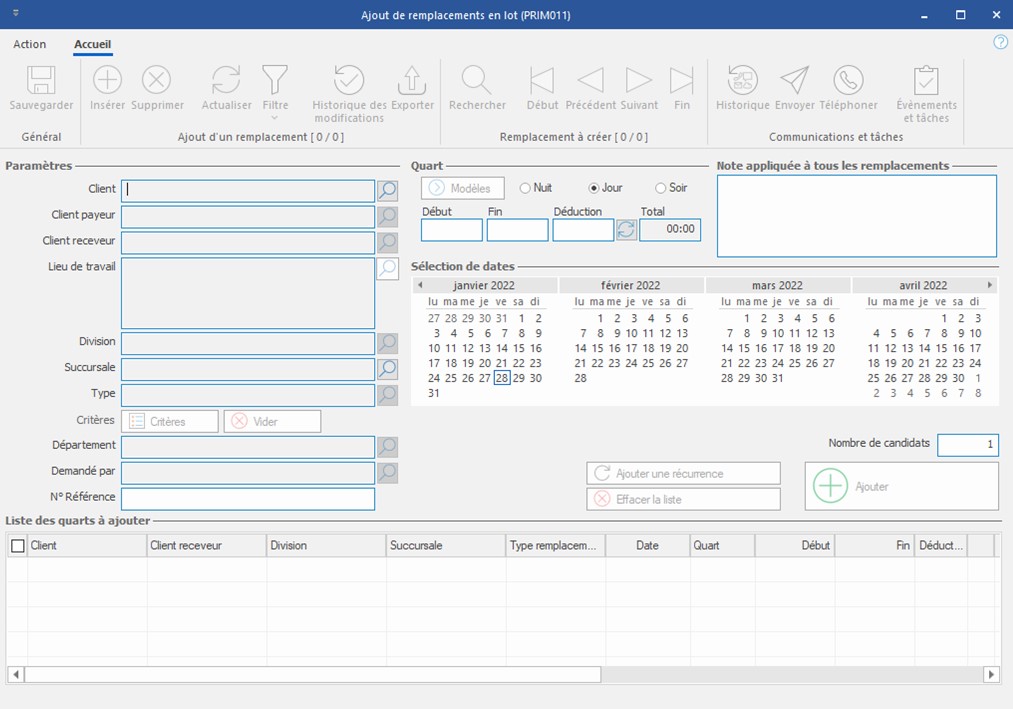Open the Action menu tab
Screen dimensions: 1013x709
click(30, 44)
